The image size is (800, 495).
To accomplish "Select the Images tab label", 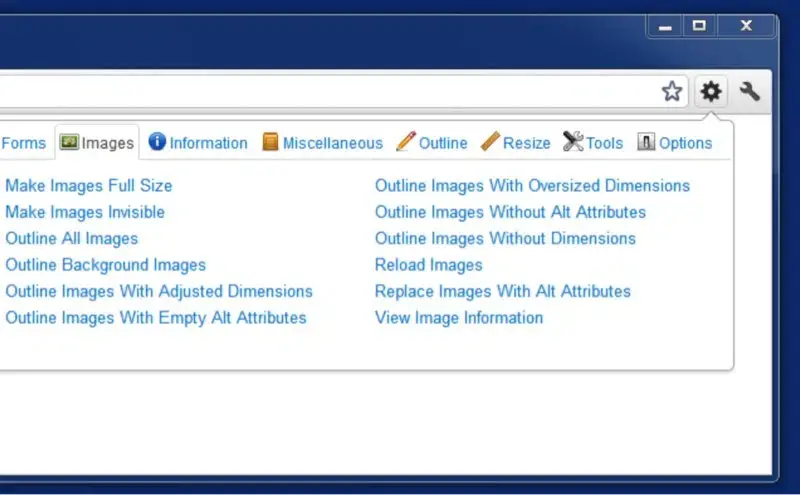I will 108,143.
